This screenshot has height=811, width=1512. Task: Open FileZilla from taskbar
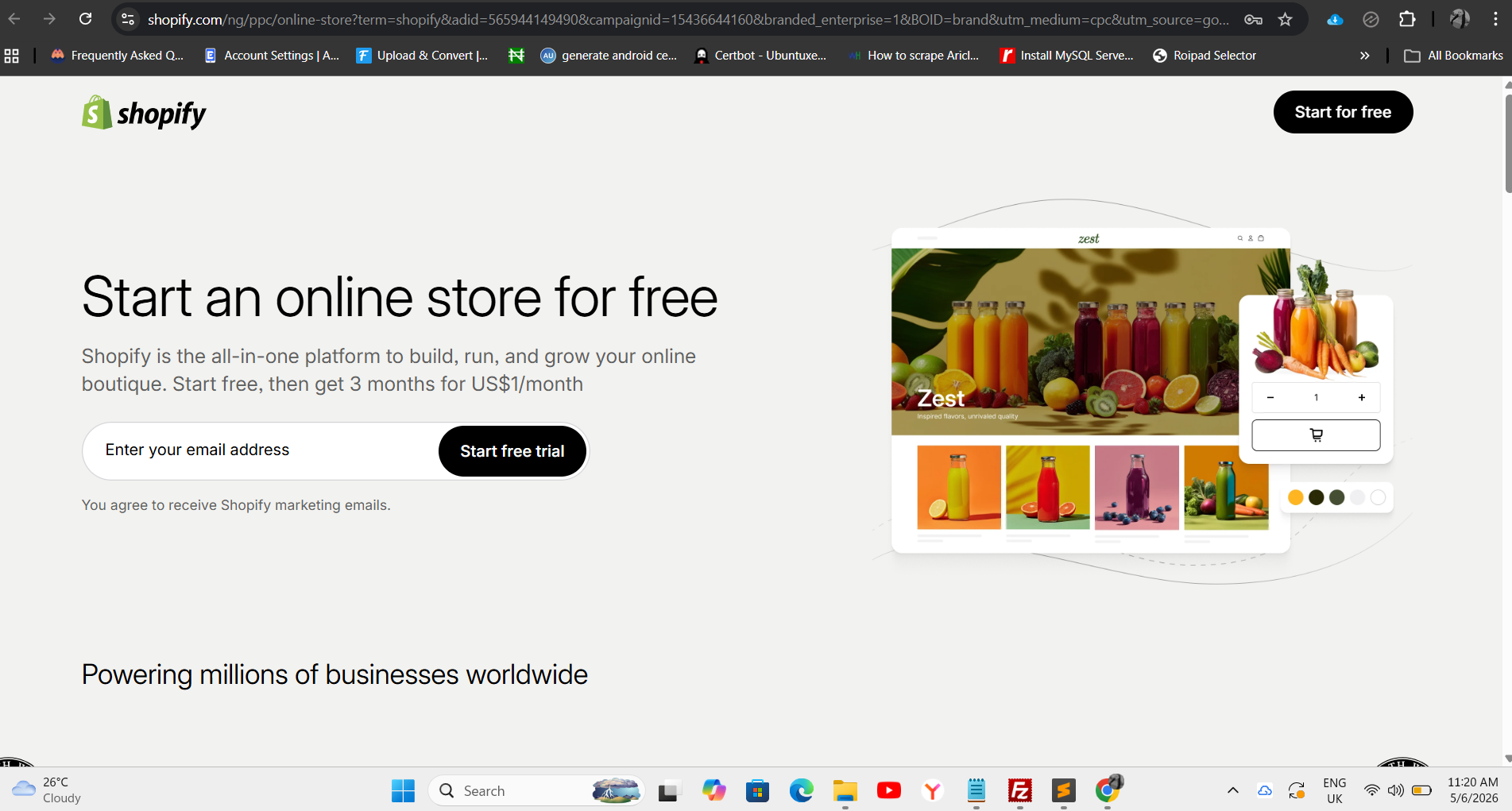[1019, 790]
